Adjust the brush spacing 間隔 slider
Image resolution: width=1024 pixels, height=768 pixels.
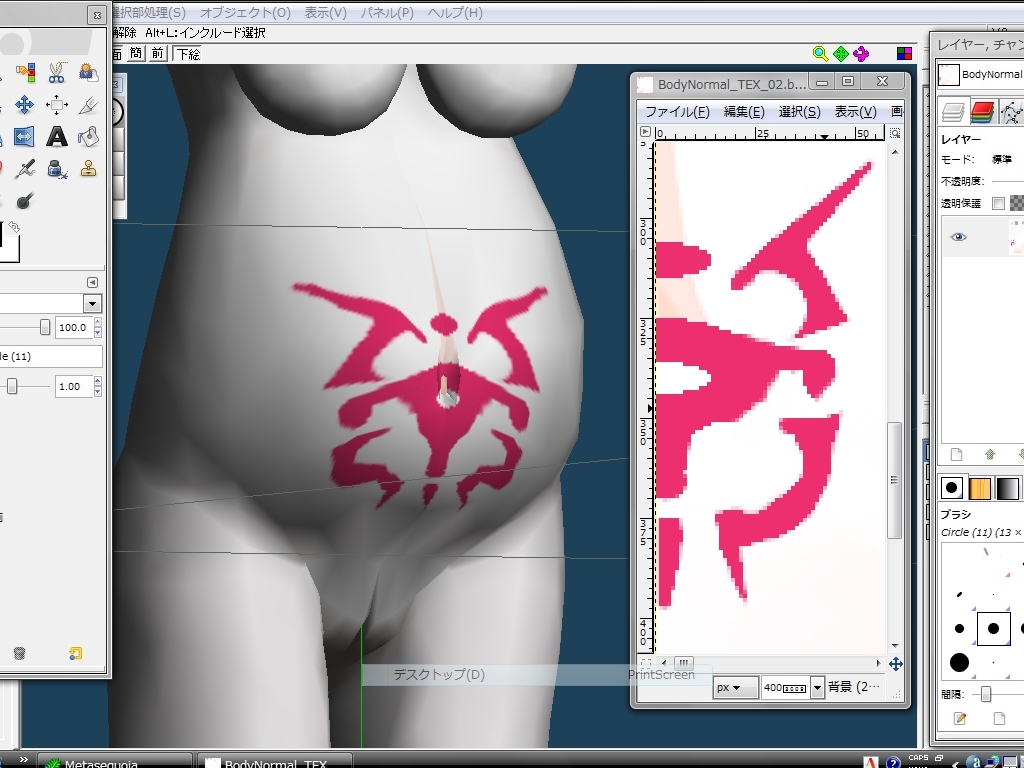tap(986, 694)
